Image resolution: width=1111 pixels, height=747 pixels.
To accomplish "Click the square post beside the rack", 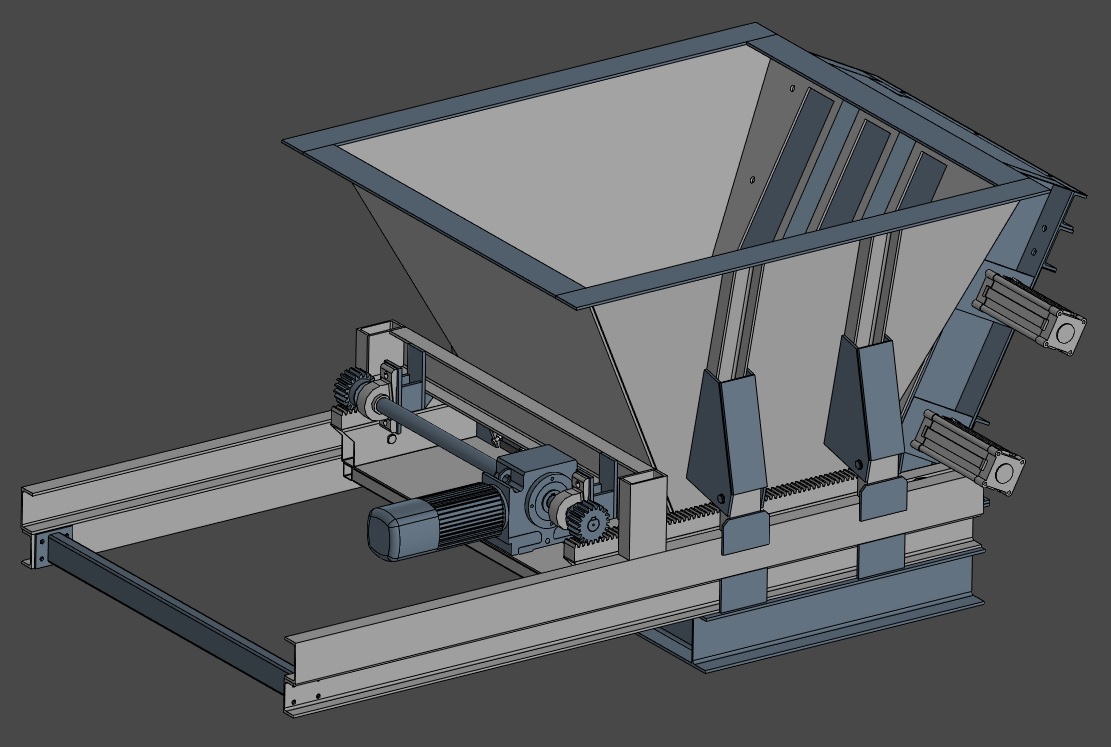I will tap(641, 515).
